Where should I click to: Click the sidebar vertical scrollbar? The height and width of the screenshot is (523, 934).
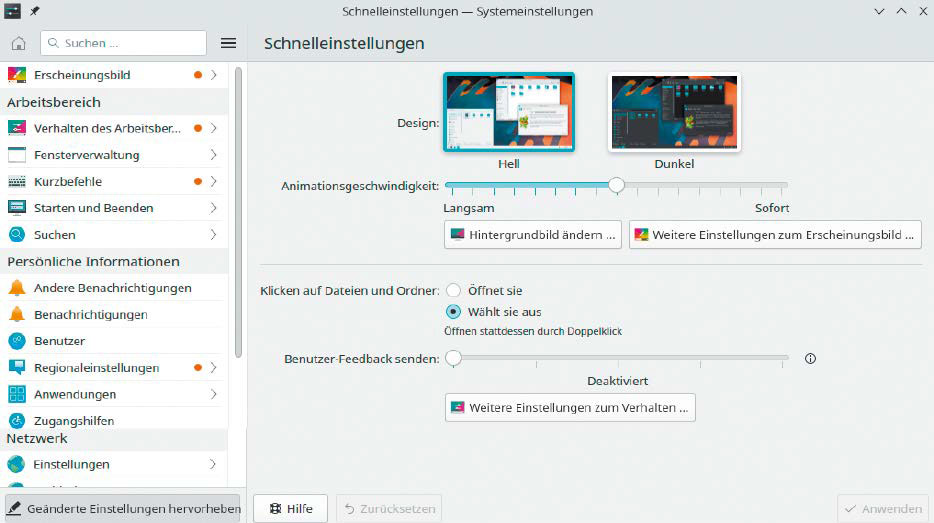(238, 213)
